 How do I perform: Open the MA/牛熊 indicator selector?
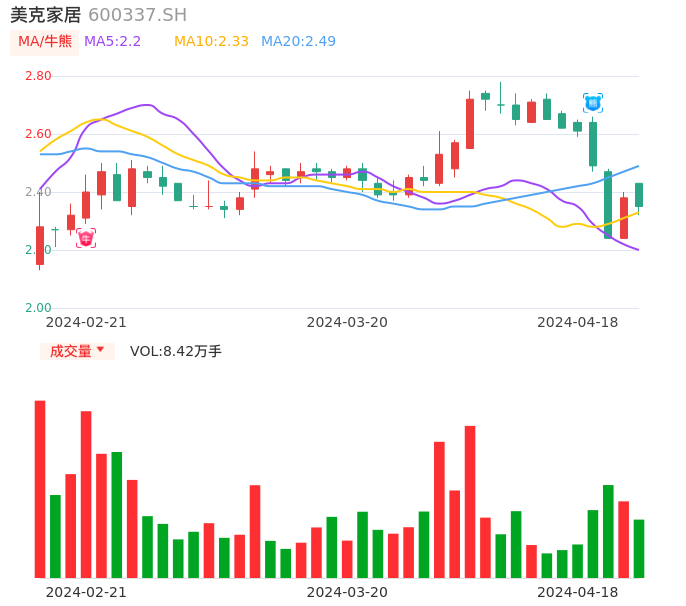pyautogui.click(x=45, y=42)
